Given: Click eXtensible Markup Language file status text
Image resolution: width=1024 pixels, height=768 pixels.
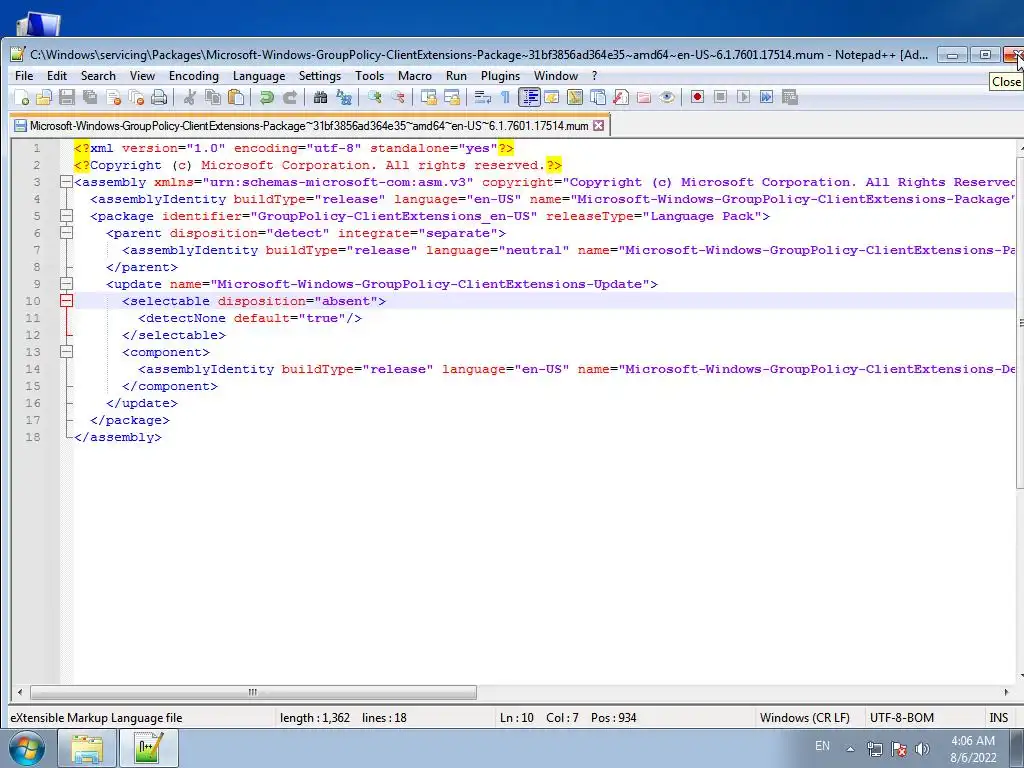Looking at the screenshot, I should (x=96, y=718).
